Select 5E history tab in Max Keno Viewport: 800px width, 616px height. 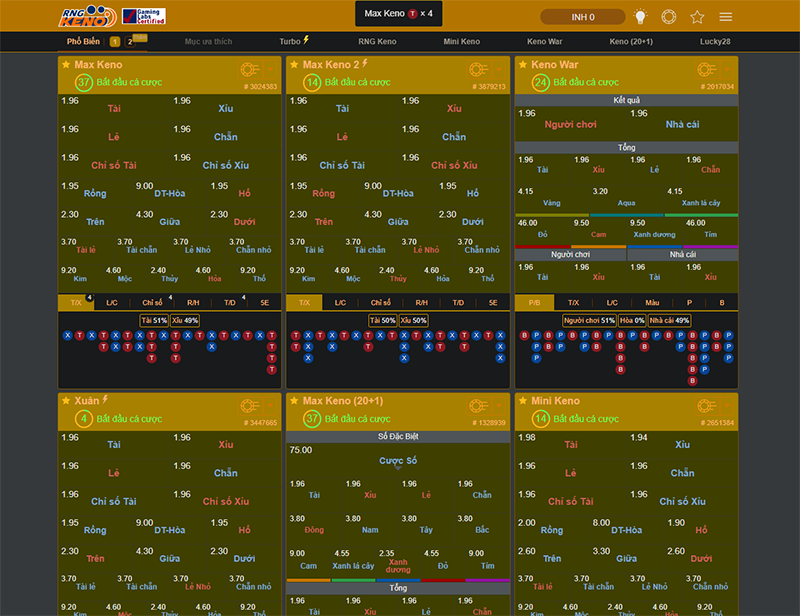(264, 303)
